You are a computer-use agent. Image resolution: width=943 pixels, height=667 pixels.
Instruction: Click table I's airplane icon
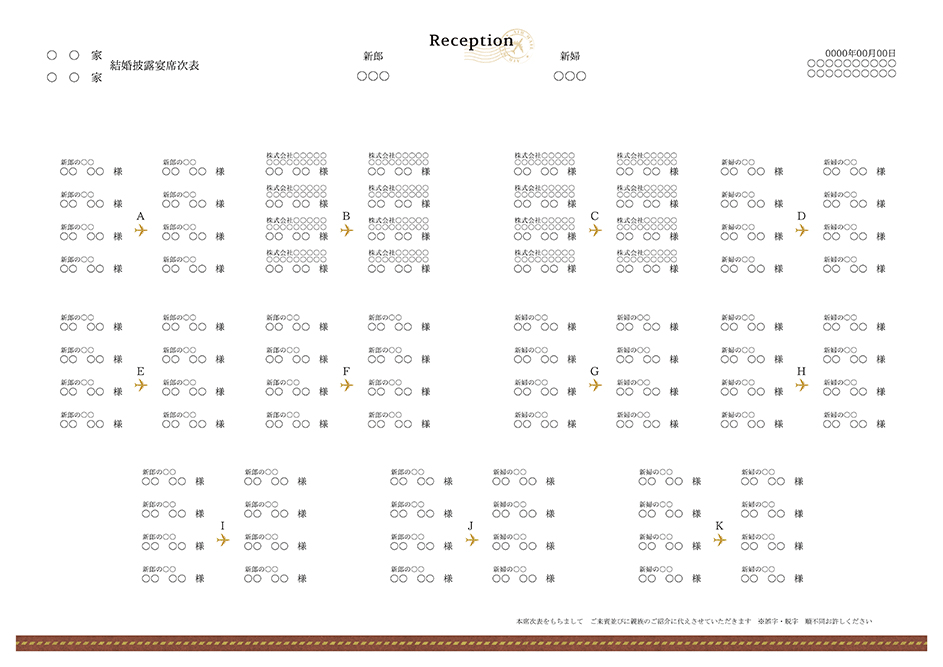(222, 540)
